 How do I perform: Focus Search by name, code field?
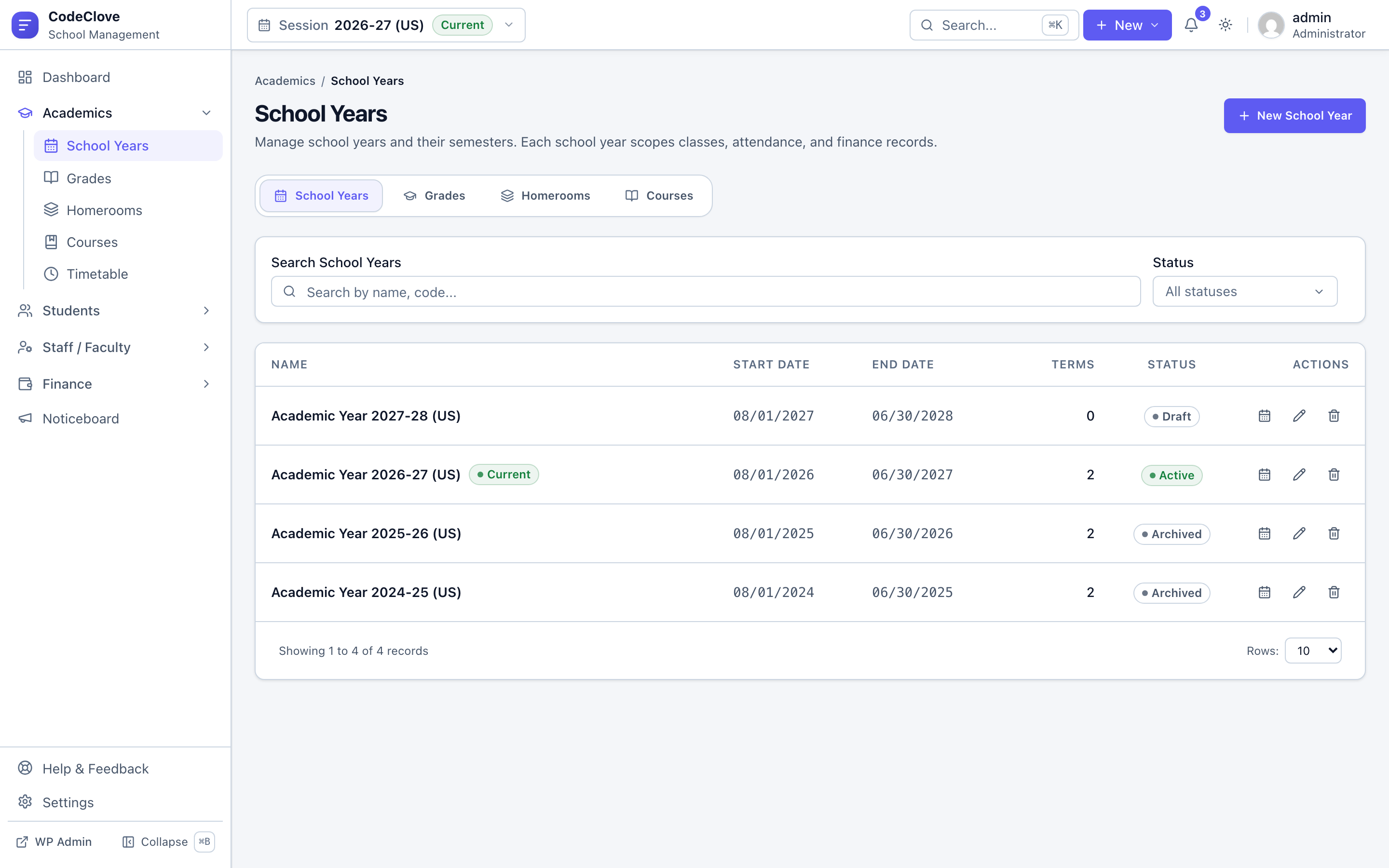706,292
